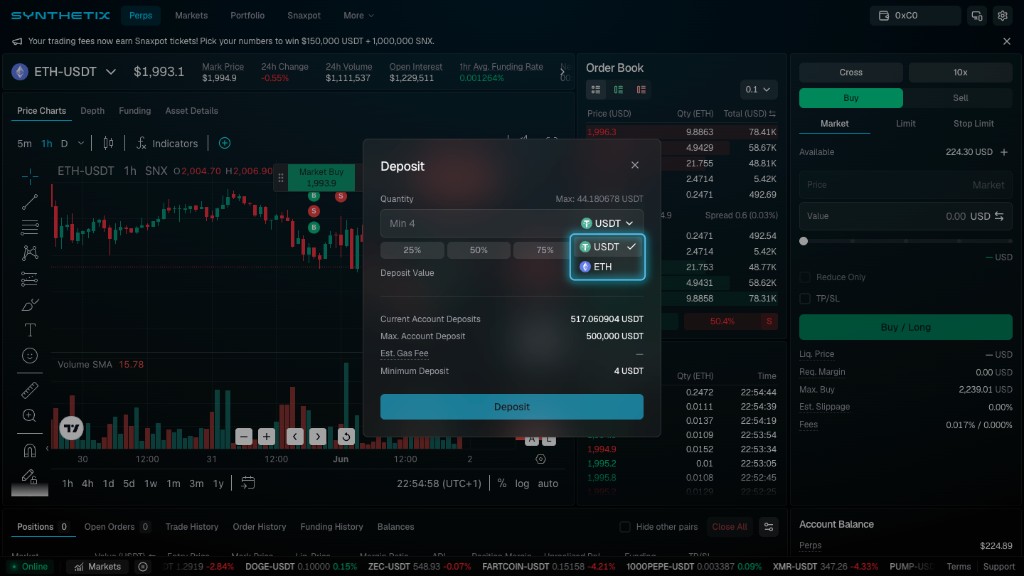Open the forecasting and measurement tools

[29, 279]
